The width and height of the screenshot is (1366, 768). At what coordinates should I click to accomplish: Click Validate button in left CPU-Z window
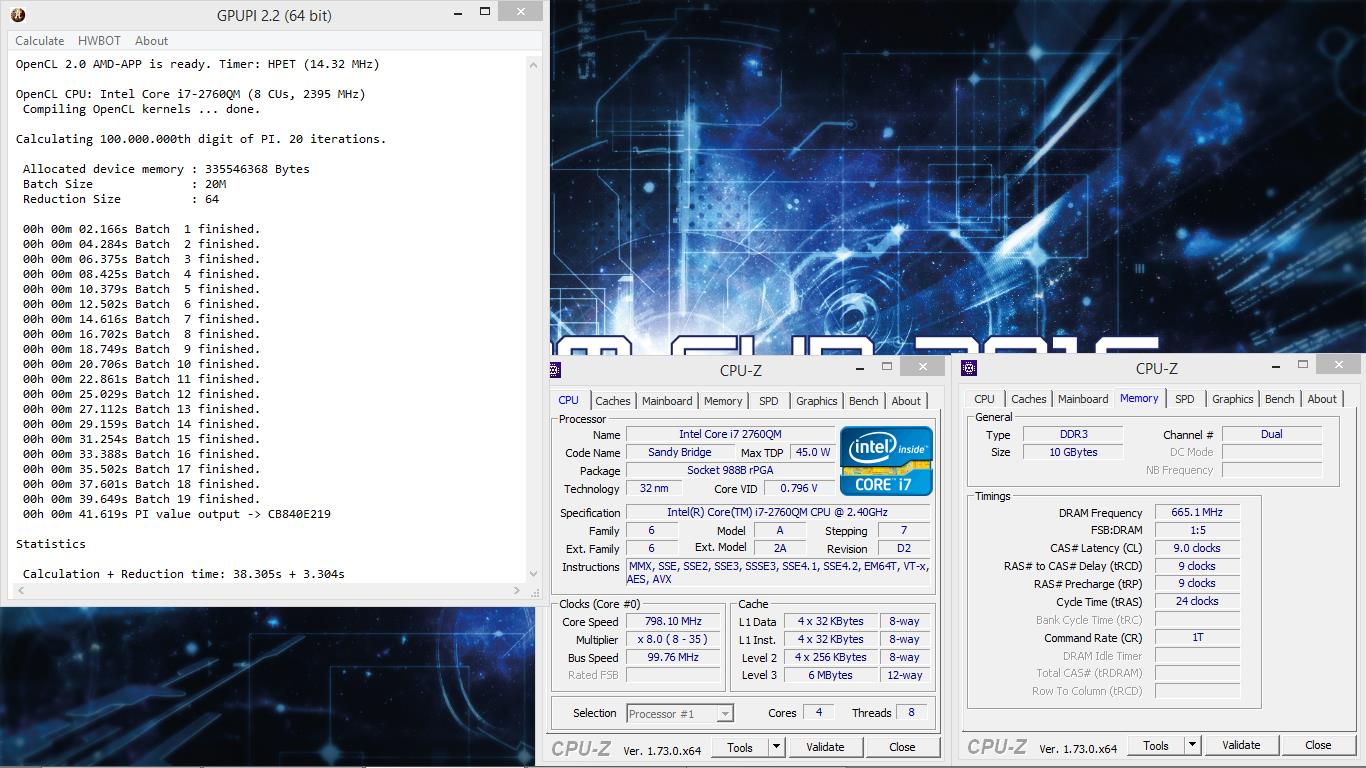(825, 747)
